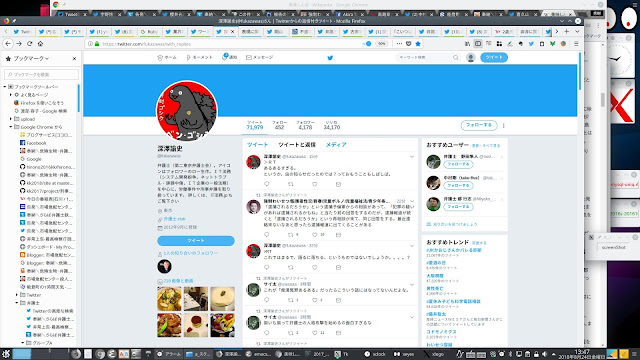Open a new Firefox tab
Viewport: 640px width, 360px height.
point(567,31)
